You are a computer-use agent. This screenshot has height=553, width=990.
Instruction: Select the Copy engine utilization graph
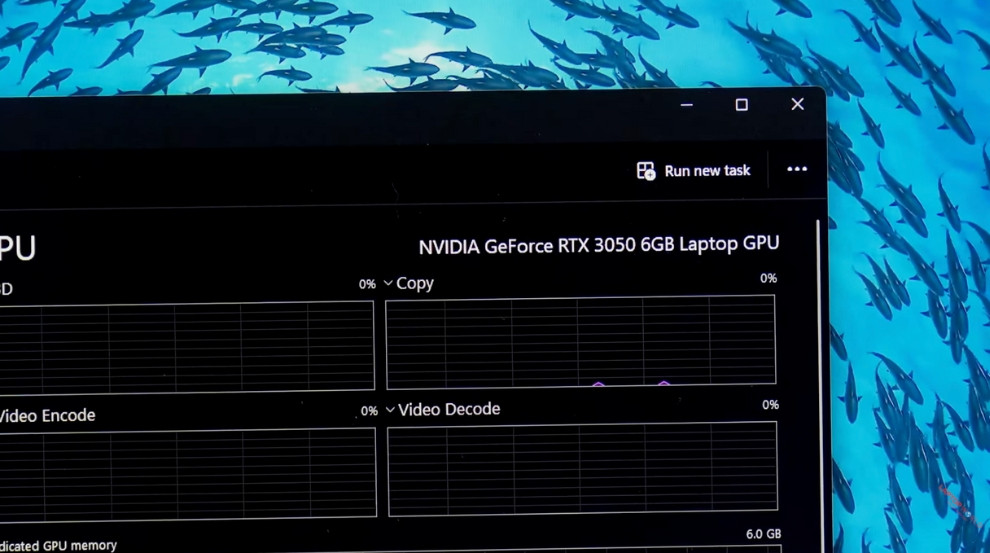pos(580,340)
